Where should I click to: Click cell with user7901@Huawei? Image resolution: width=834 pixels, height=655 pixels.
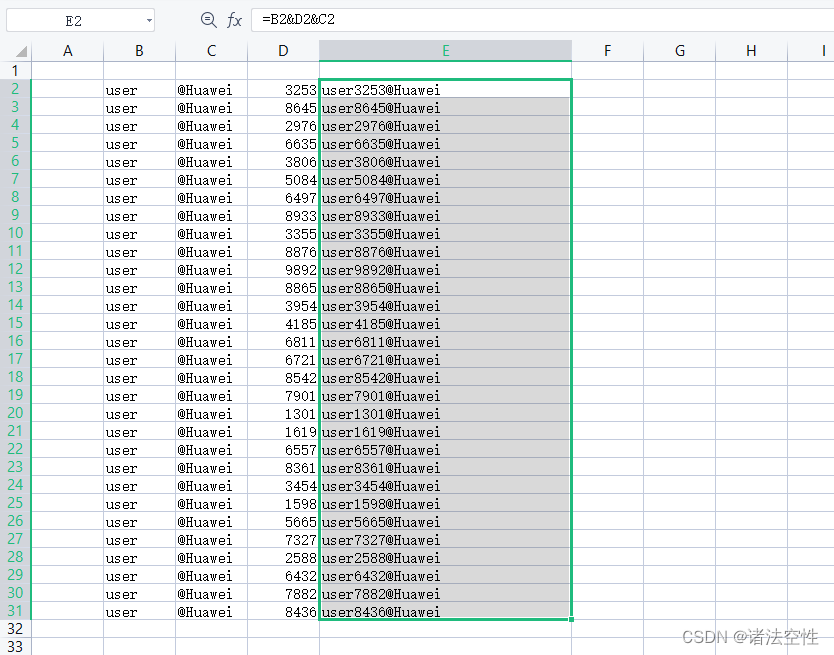coord(445,395)
